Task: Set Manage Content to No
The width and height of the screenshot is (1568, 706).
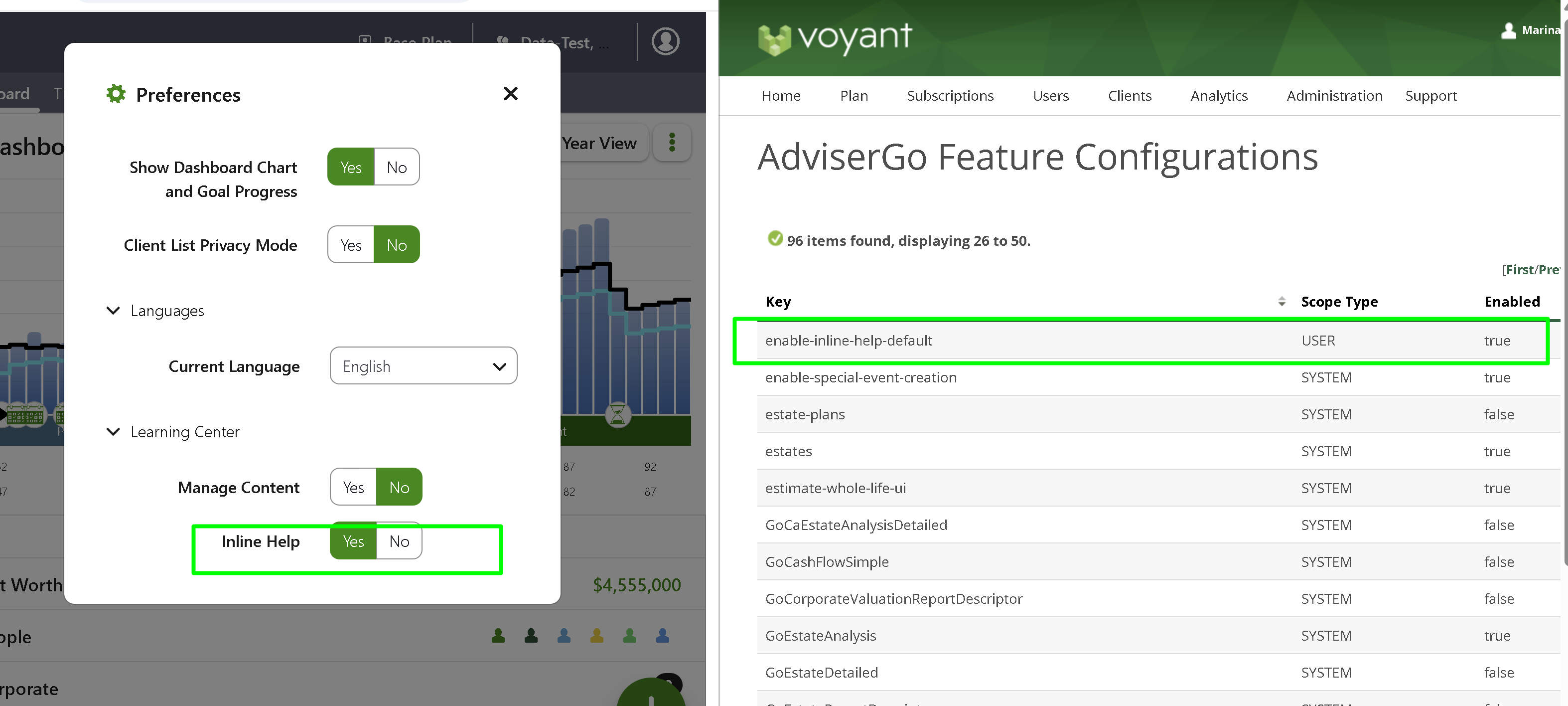Action: point(399,487)
